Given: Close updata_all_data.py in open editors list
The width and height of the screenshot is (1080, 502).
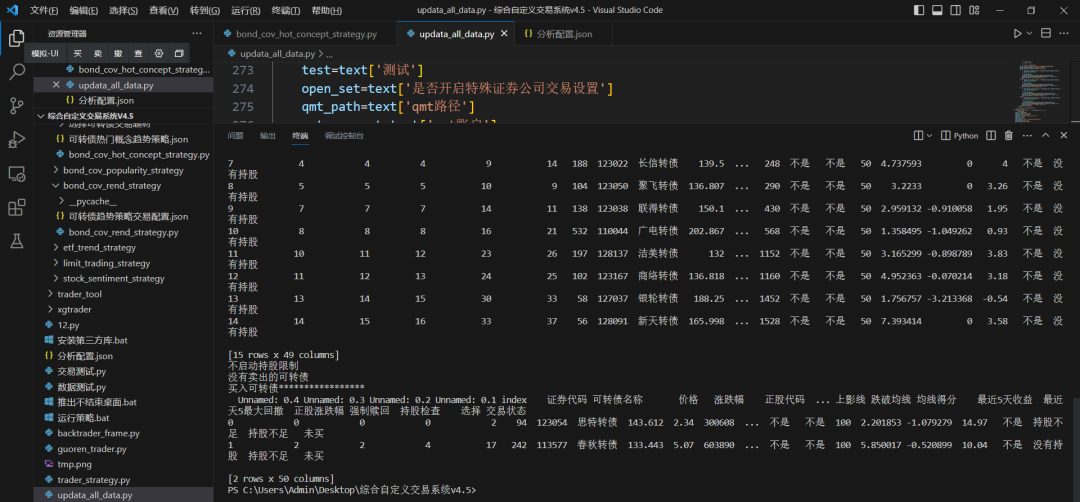Looking at the screenshot, I should coord(56,85).
